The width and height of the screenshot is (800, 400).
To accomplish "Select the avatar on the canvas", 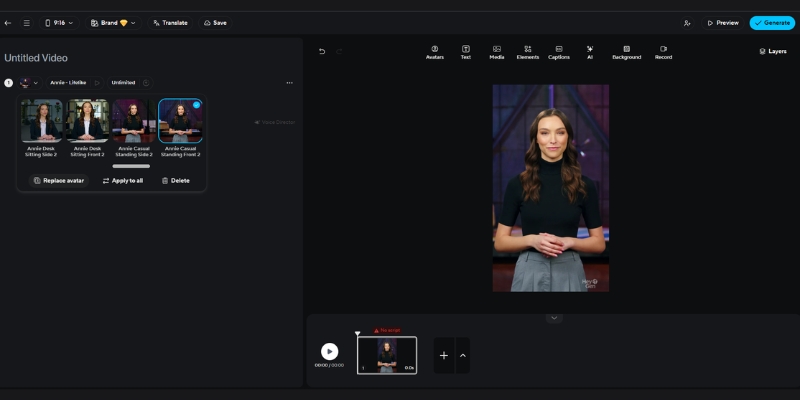I will [x=551, y=188].
